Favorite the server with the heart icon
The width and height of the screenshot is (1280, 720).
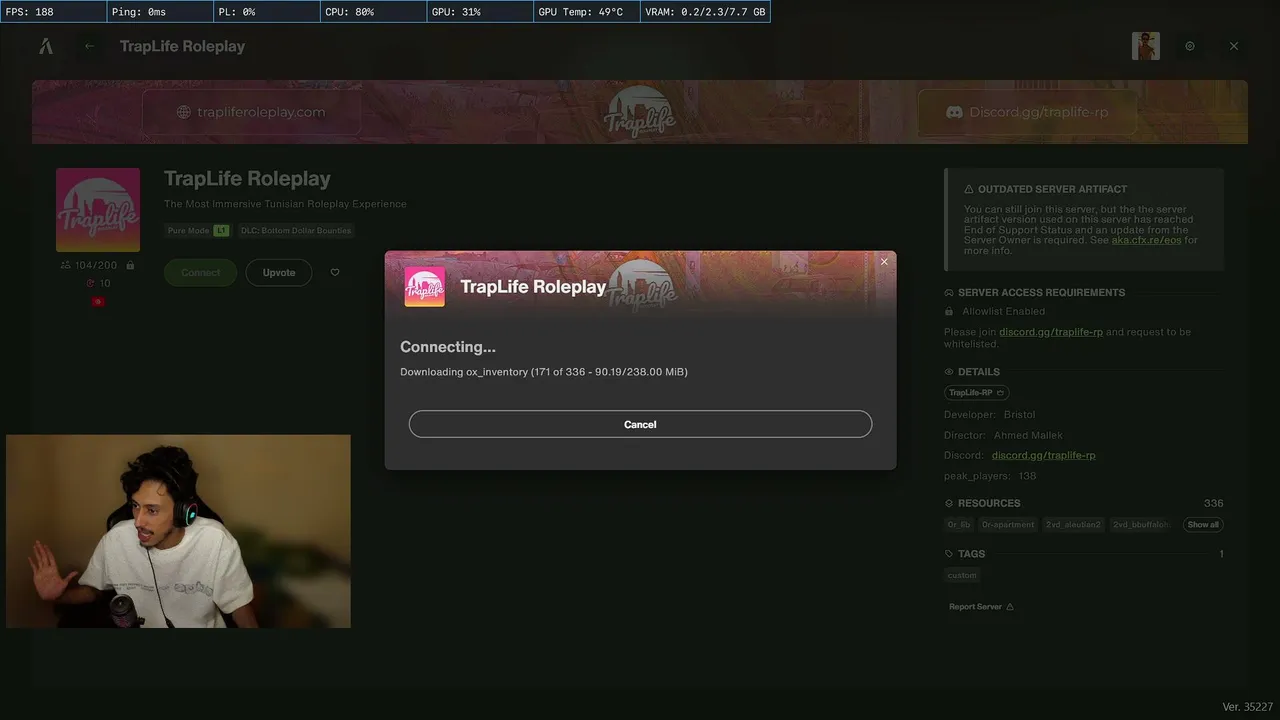point(335,272)
